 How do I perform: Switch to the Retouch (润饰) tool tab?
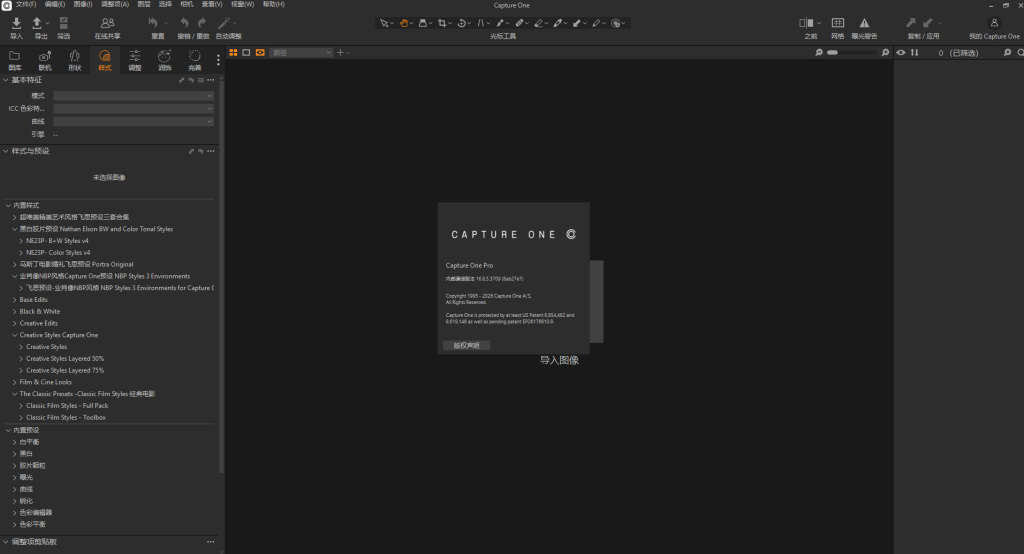(x=165, y=59)
